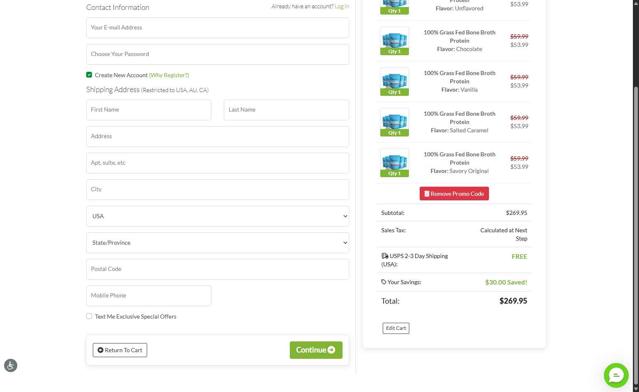Open the accessibility options icon
This screenshot has height=392, width=639.
11,365
